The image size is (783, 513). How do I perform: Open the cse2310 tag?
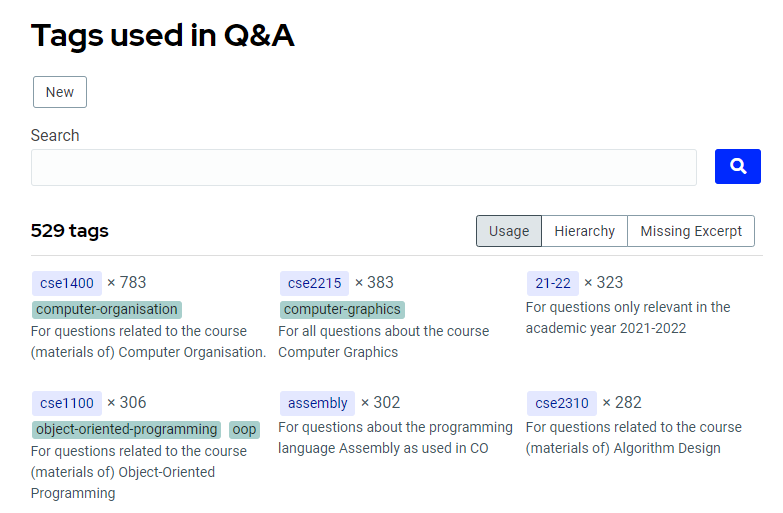click(x=562, y=403)
